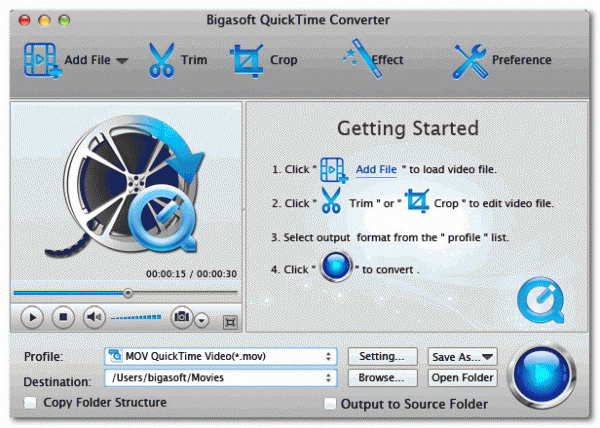600x428 pixels.
Task: Click the Add File link in Getting Started
Action: (376, 169)
